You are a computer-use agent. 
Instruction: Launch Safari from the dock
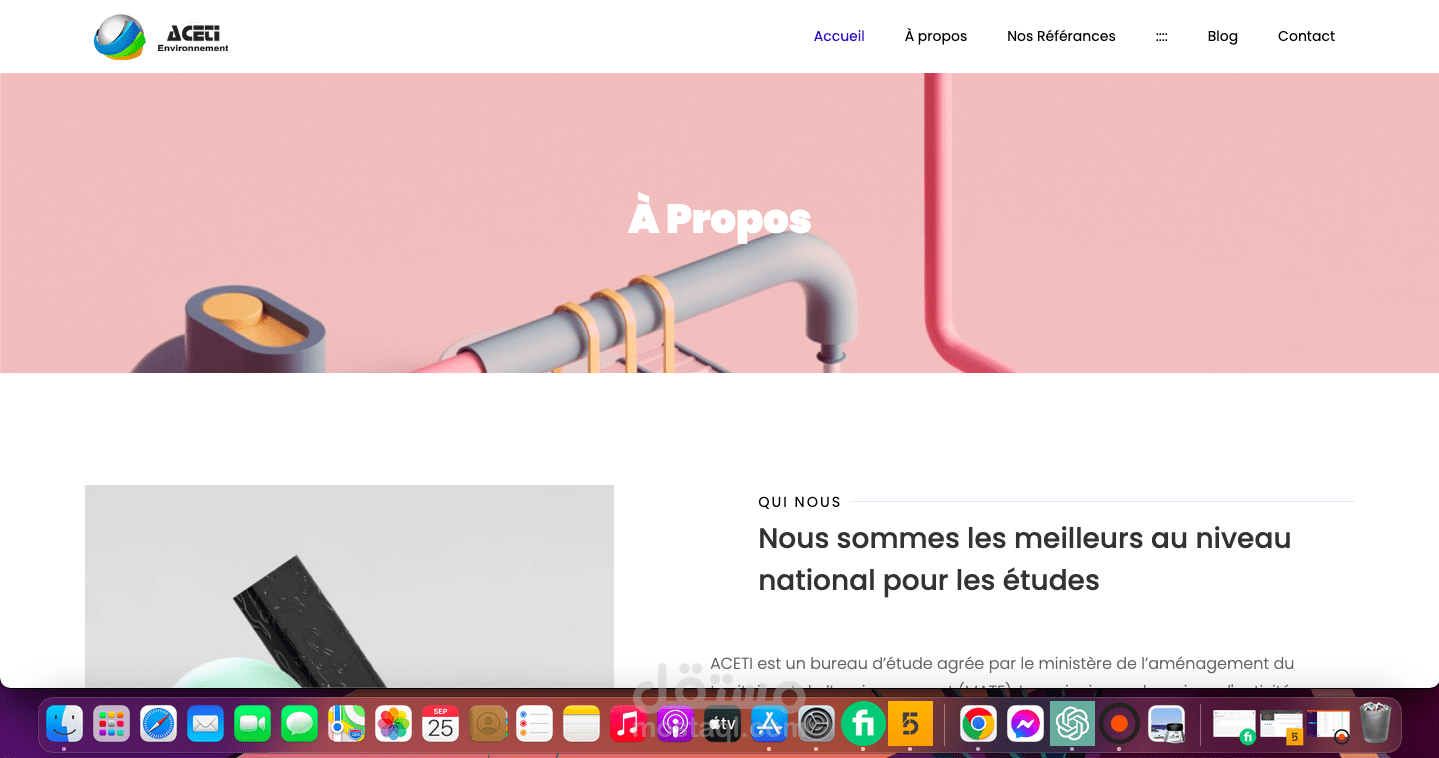coord(159,723)
